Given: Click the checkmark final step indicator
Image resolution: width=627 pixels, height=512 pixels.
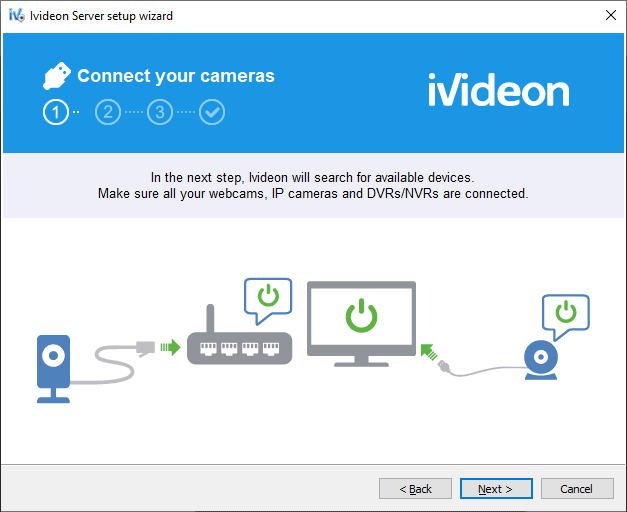Looking at the screenshot, I should coord(212,112).
